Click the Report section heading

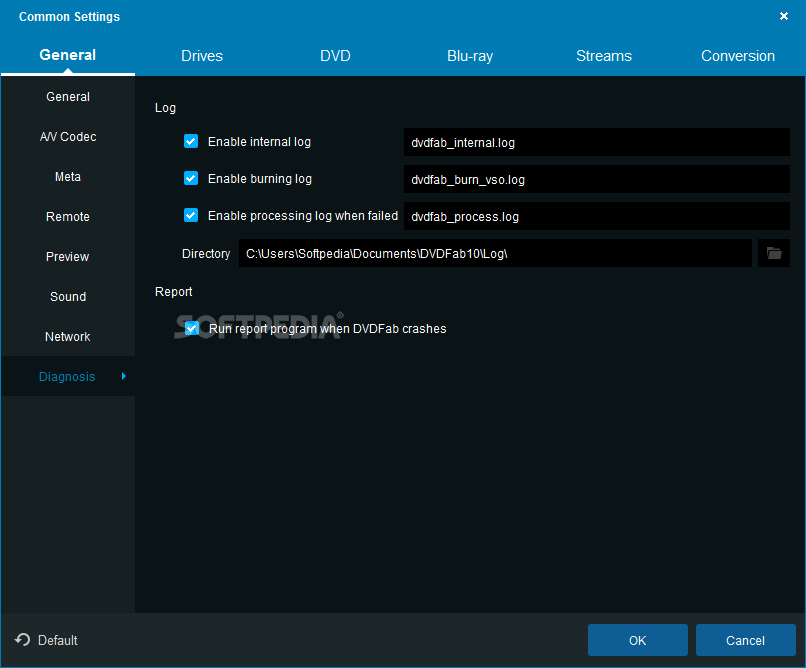[x=173, y=291]
